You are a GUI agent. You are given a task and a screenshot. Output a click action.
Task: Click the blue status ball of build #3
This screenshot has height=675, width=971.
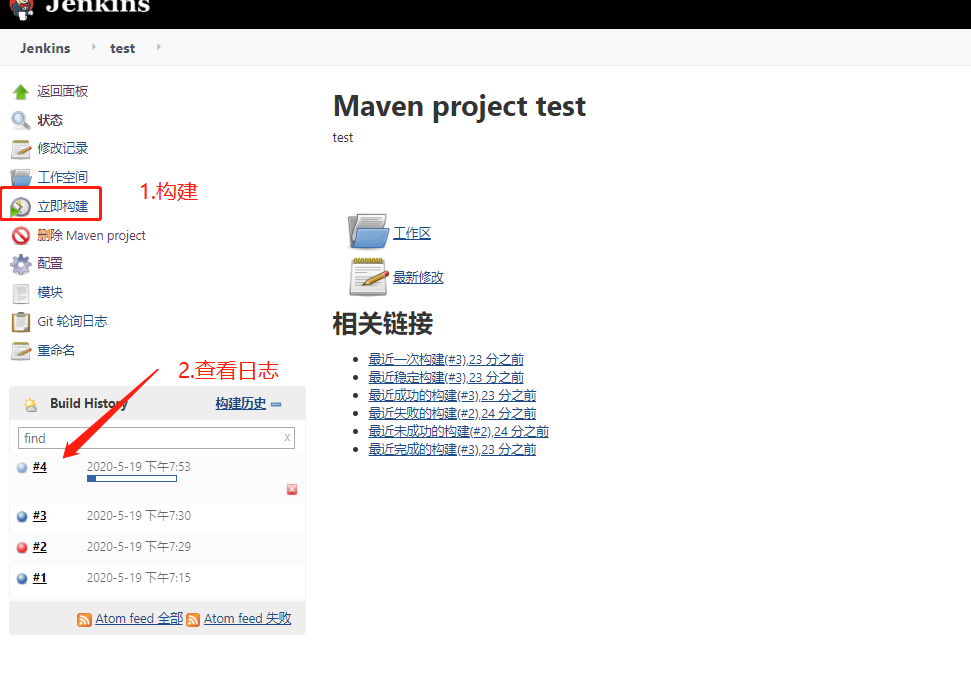click(x=22, y=516)
